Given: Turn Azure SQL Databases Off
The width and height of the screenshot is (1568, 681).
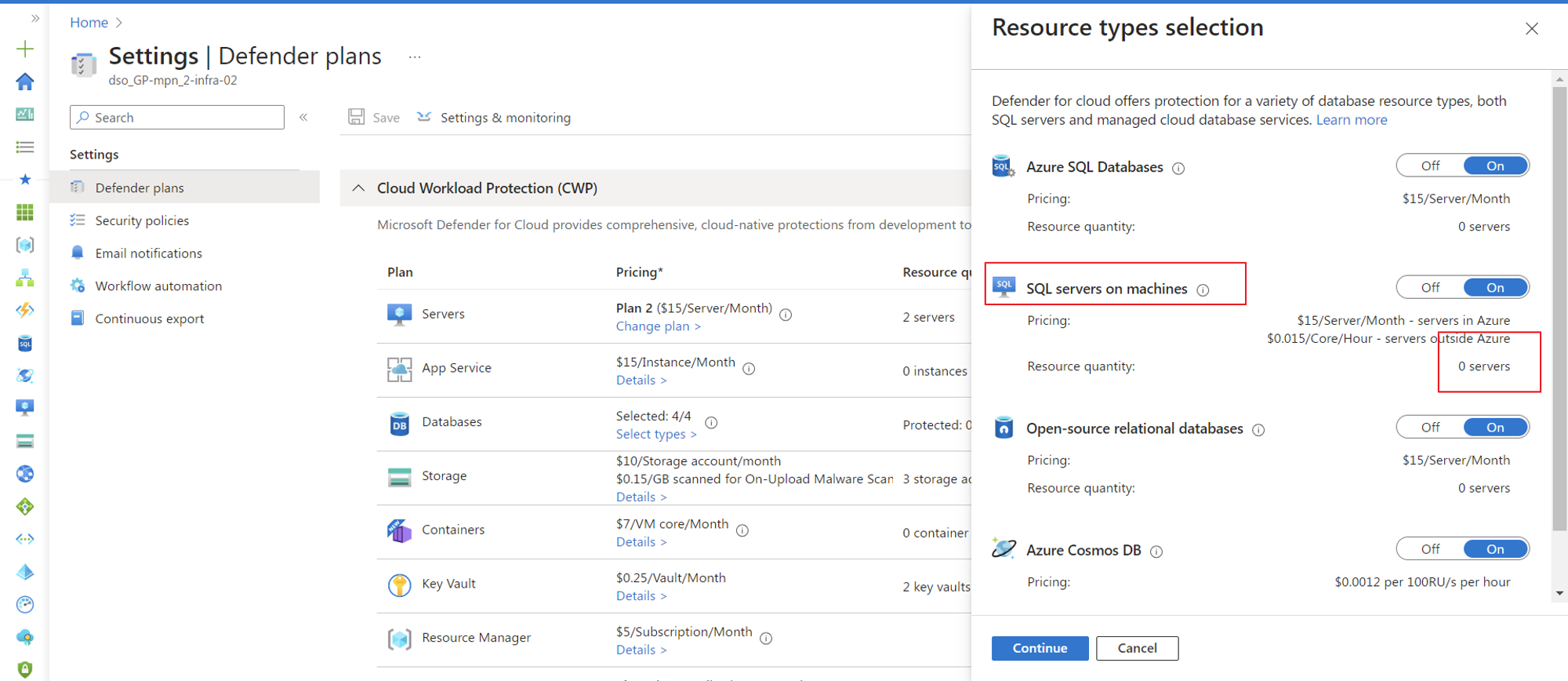Looking at the screenshot, I should 1430,166.
